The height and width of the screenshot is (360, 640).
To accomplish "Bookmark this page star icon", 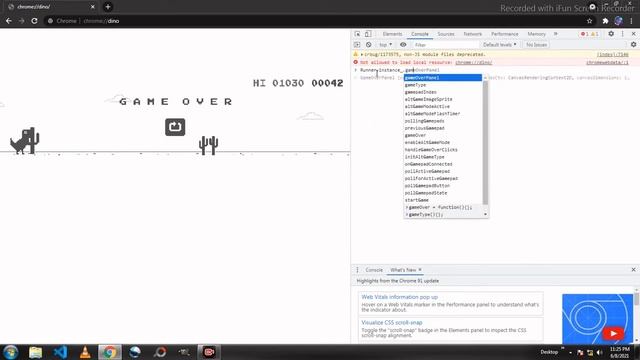I will click(589, 21).
